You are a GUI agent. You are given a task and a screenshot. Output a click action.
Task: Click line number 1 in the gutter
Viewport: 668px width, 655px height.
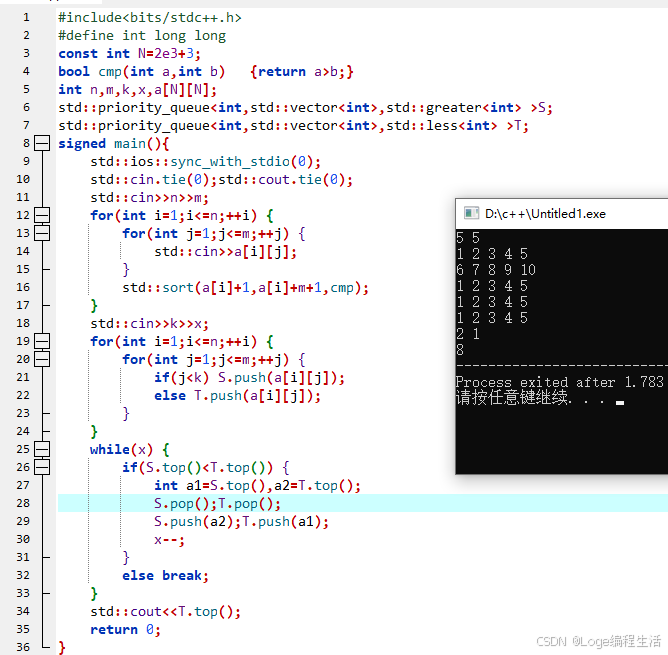click(x=26, y=17)
